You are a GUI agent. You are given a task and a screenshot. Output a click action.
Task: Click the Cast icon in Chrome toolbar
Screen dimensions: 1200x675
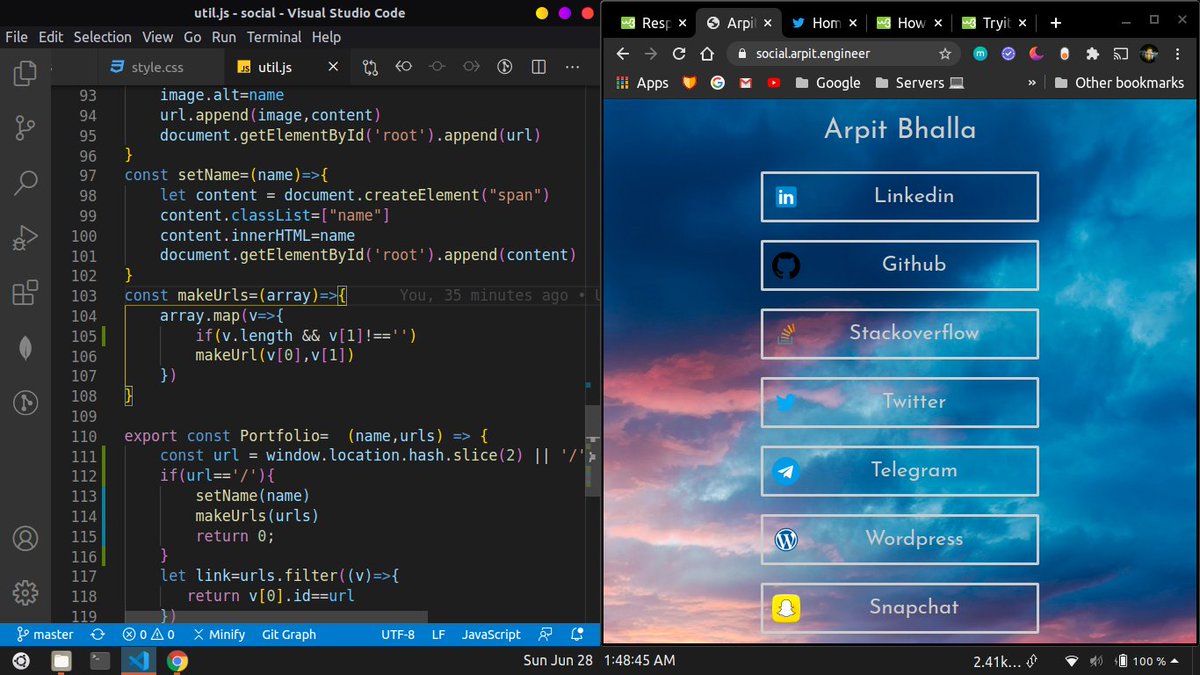[1122, 54]
